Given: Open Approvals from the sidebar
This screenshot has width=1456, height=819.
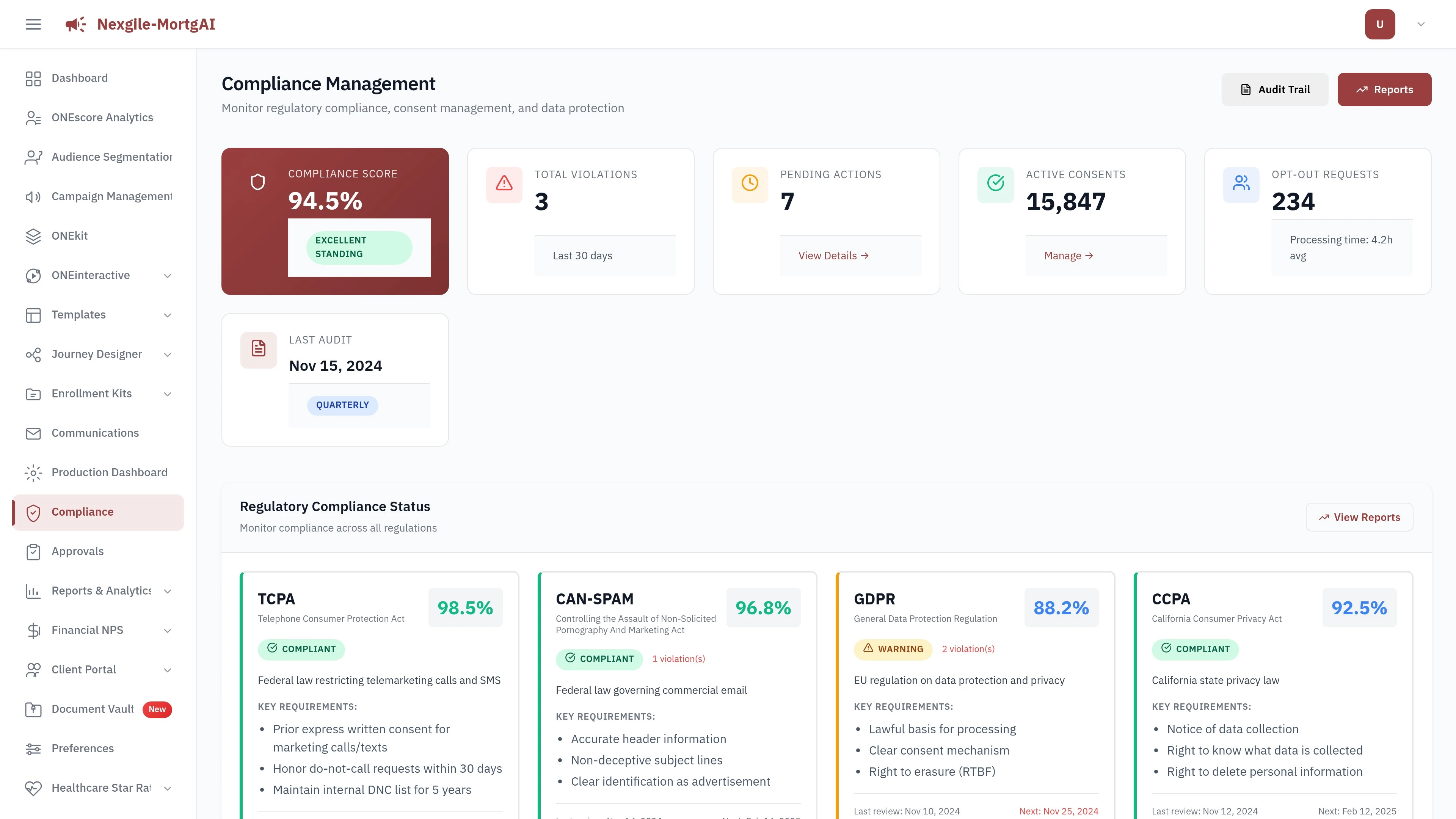Looking at the screenshot, I should pyautogui.click(x=77, y=551).
